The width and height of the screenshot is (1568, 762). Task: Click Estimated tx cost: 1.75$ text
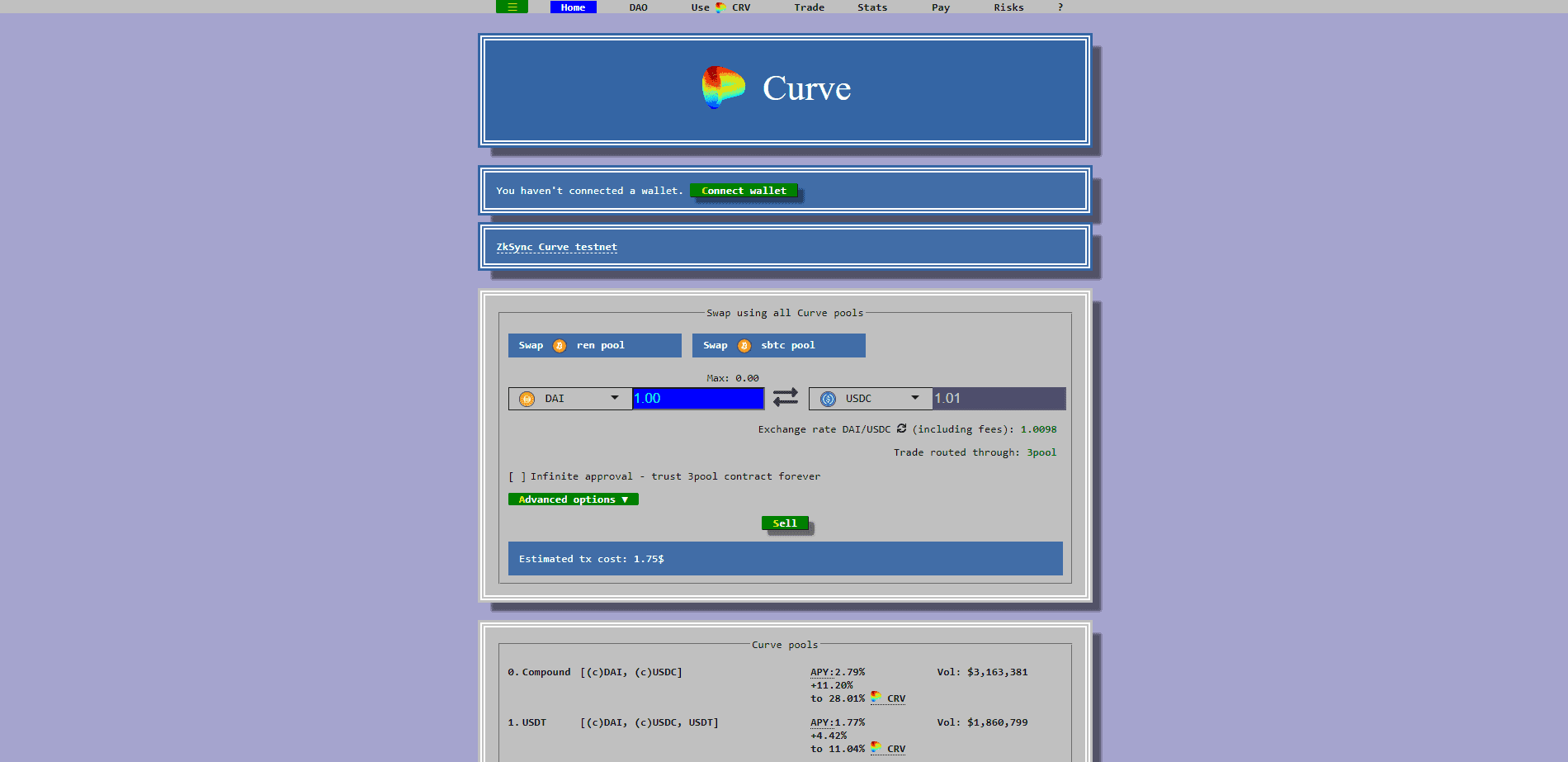[x=591, y=559]
